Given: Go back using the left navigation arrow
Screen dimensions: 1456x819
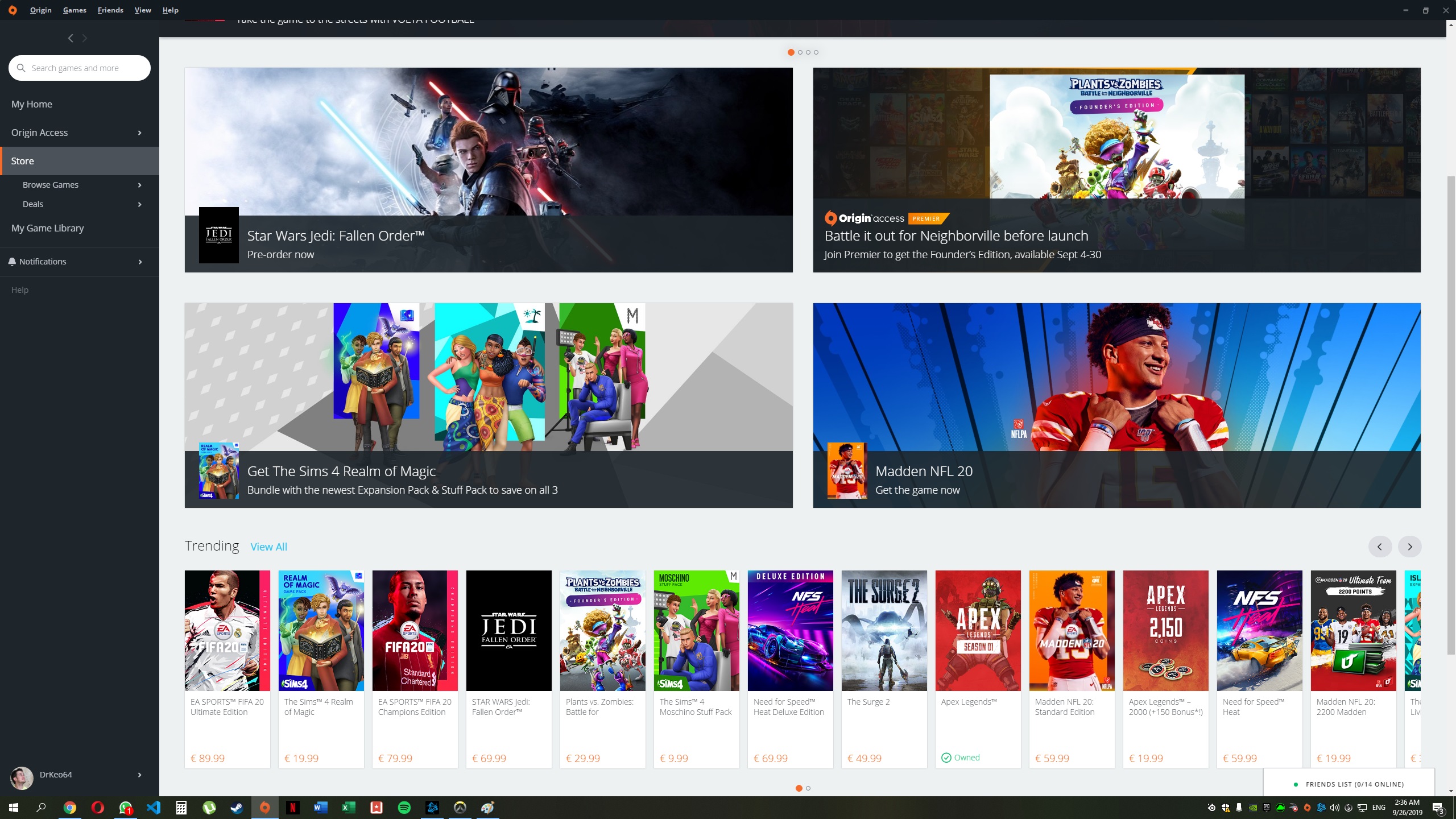Looking at the screenshot, I should [71, 38].
